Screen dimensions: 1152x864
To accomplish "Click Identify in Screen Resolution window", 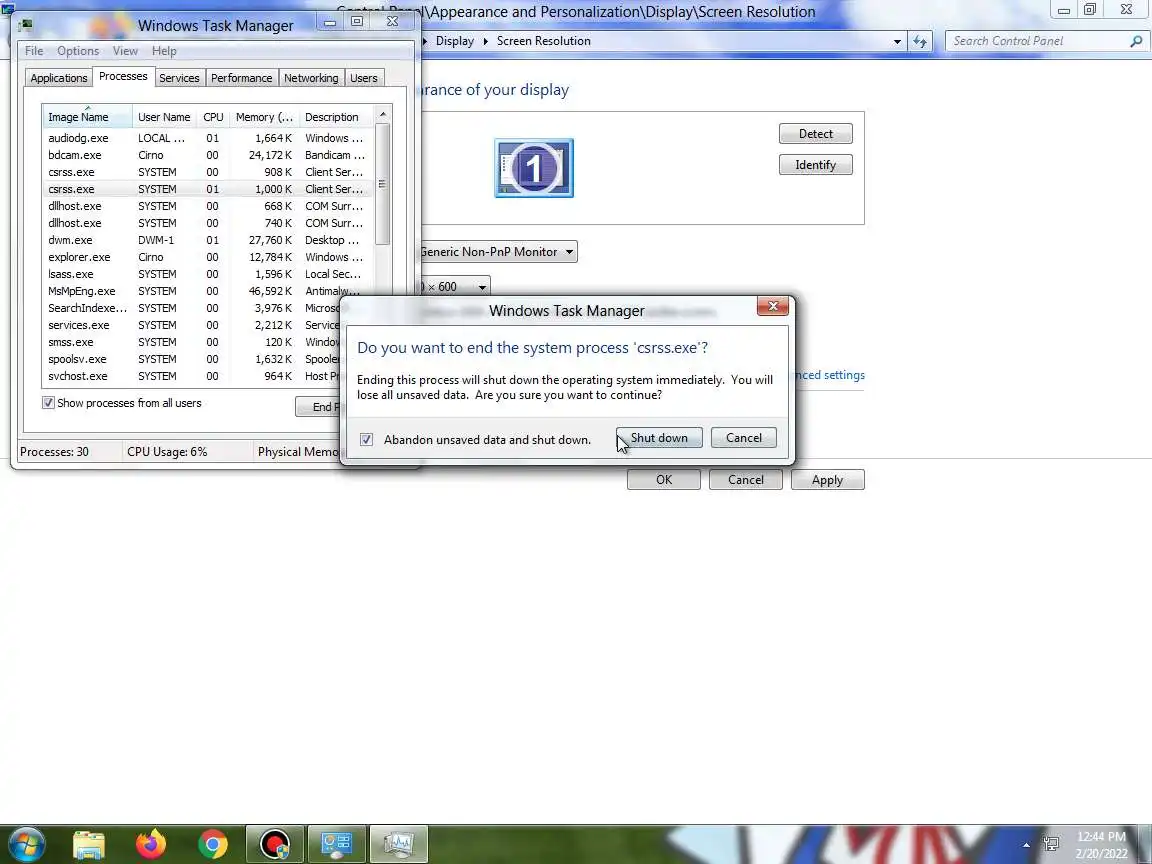I will click(x=816, y=165).
